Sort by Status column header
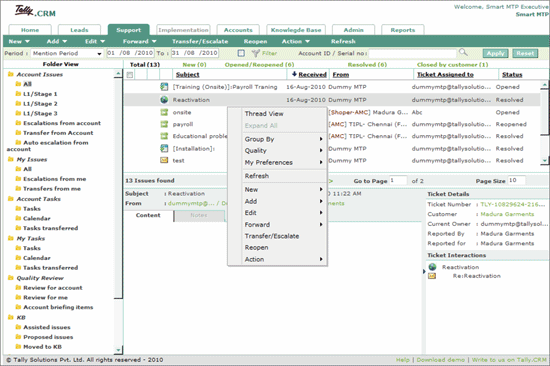This screenshot has height=366, width=550. pyautogui.click(x=512, y=74)
